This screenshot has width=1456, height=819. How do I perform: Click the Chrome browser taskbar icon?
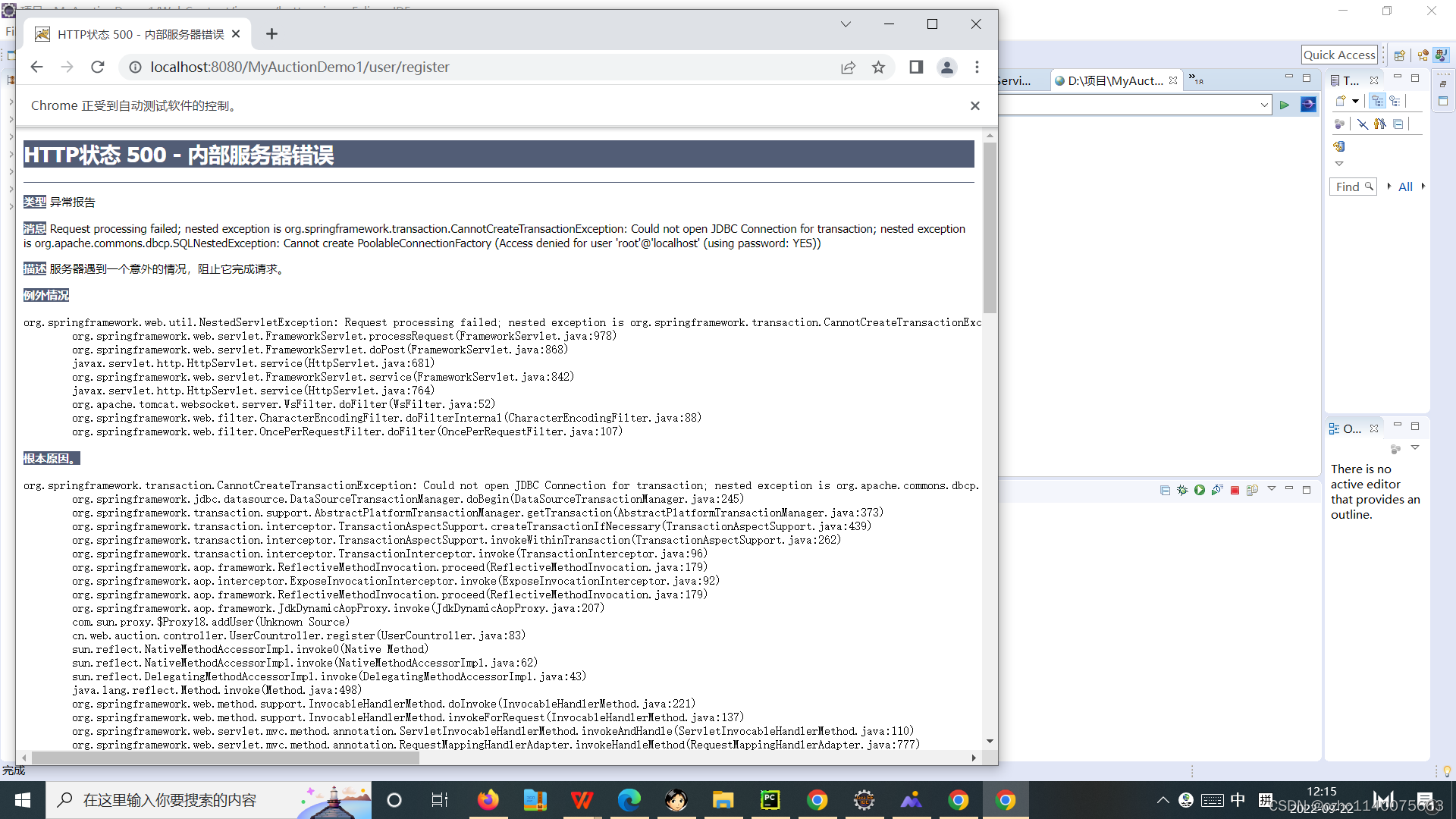coord(1003,799)
